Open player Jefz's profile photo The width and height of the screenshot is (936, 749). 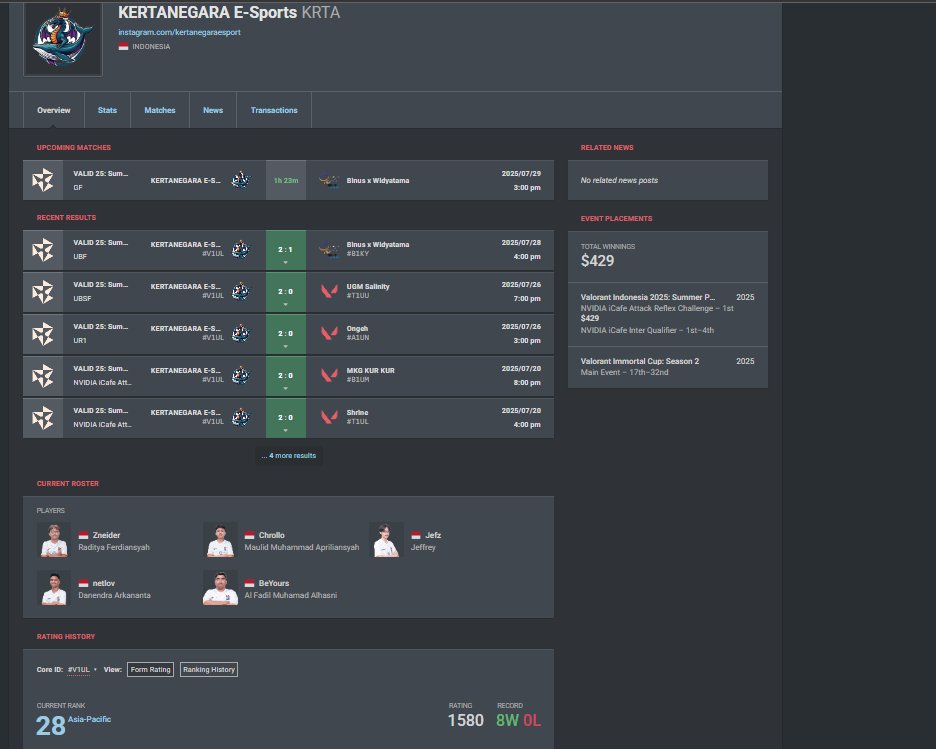click(386, 540)
